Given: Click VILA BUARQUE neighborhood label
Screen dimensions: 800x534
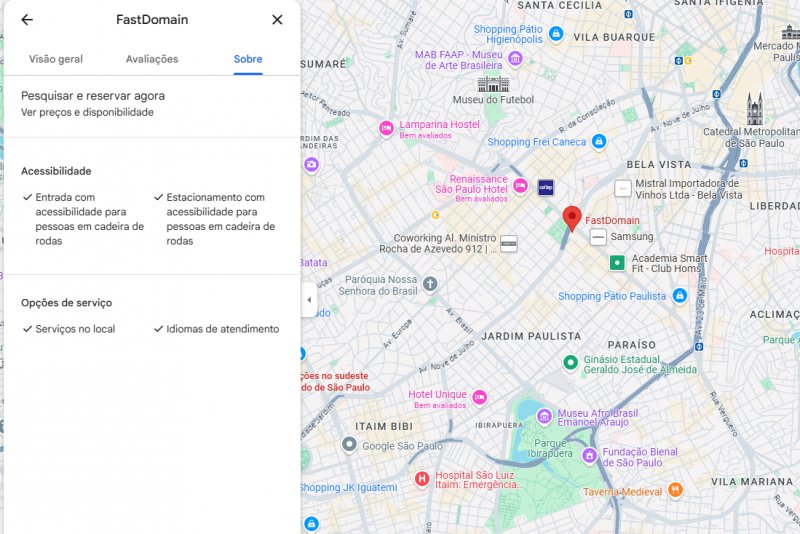Looking at the screenshot, I should point(614,37).
